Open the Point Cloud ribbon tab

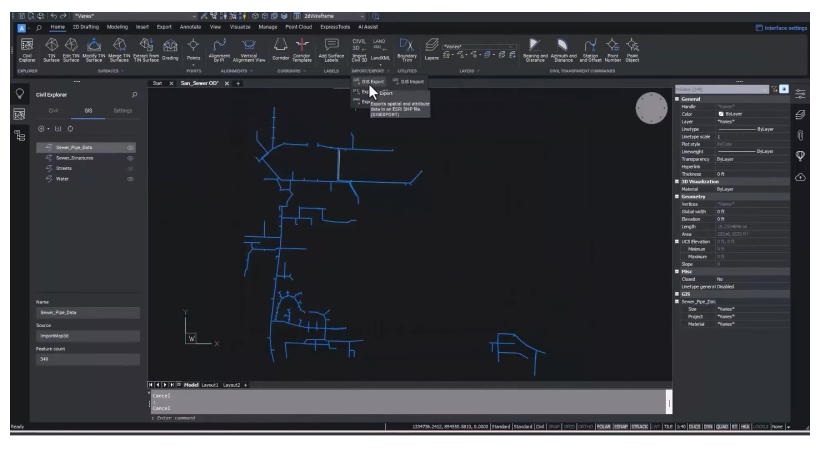click(298, 28)
